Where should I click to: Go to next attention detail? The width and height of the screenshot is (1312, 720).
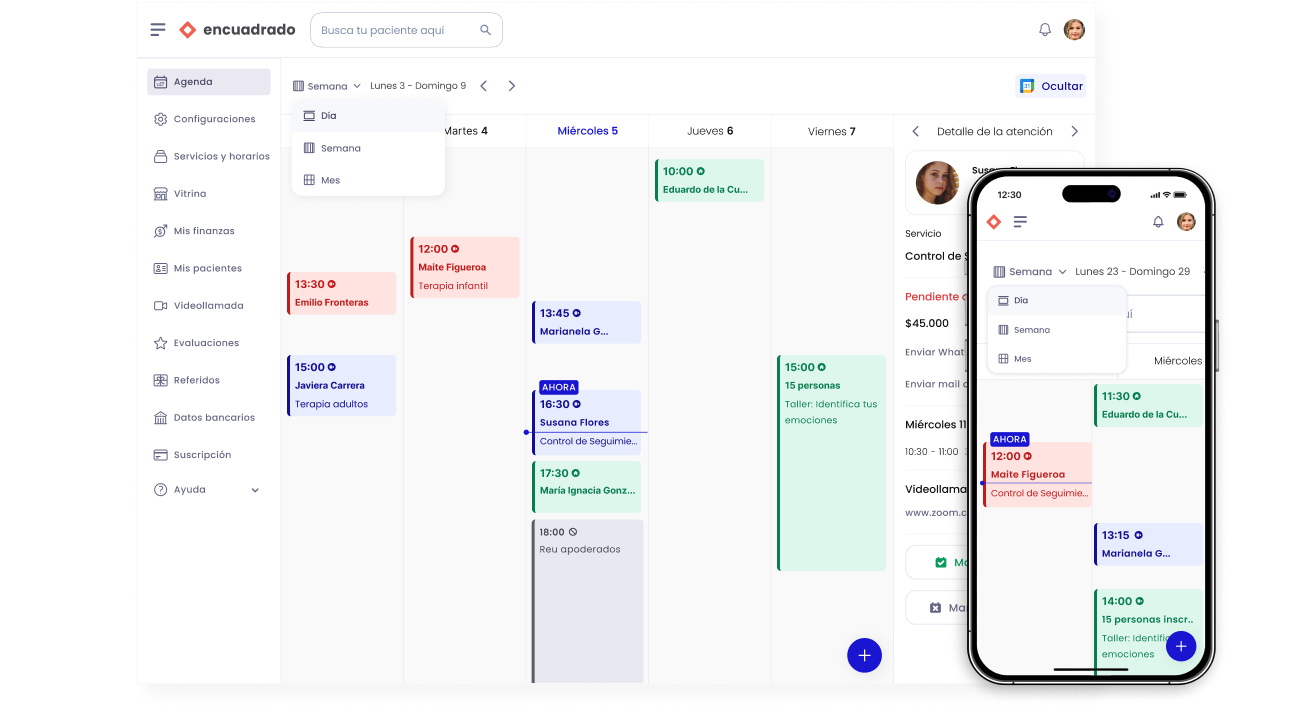pyautogui.click(x=1075, y=131)
